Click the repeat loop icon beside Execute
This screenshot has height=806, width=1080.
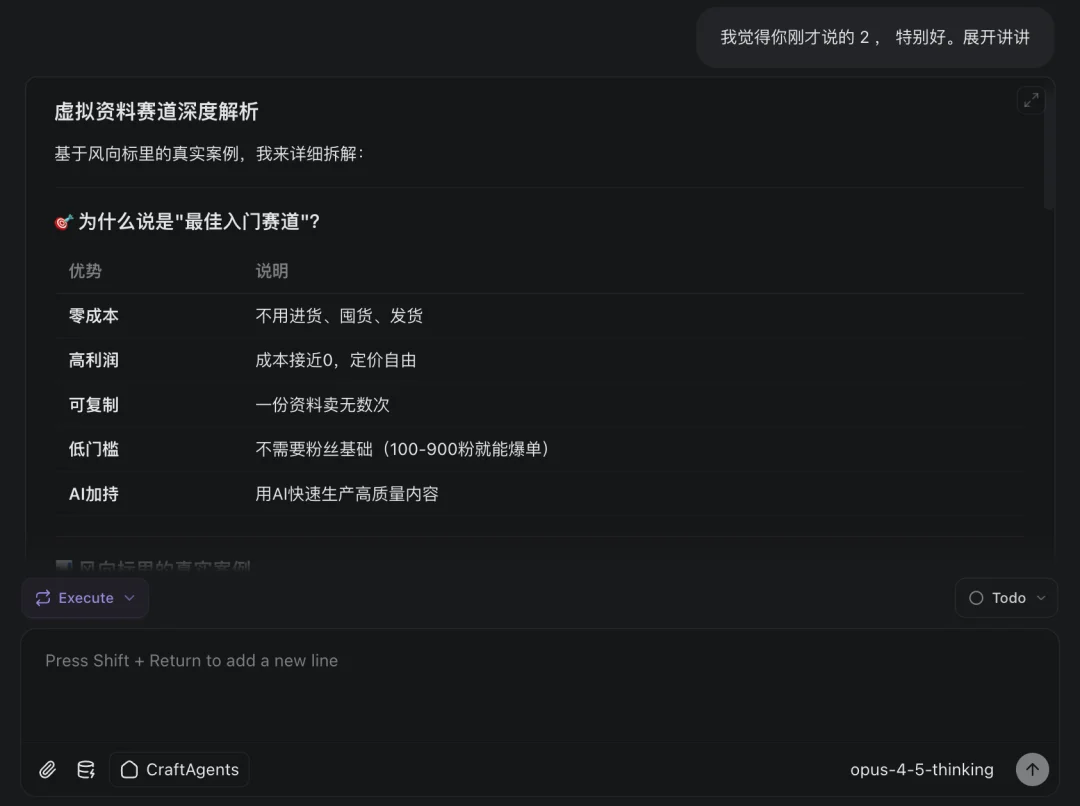42,597
